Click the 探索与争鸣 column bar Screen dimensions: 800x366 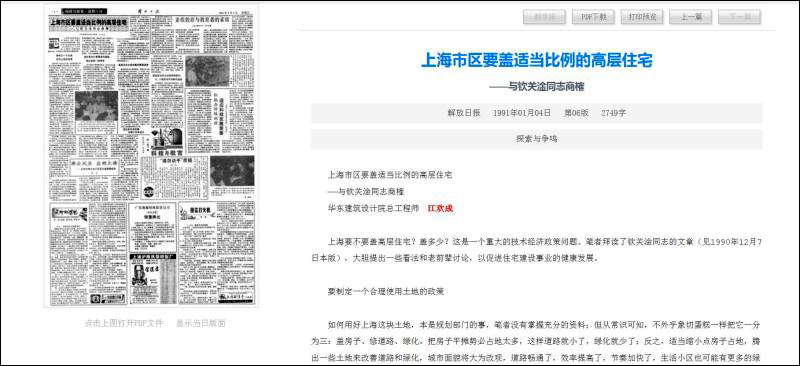(536, 139)
